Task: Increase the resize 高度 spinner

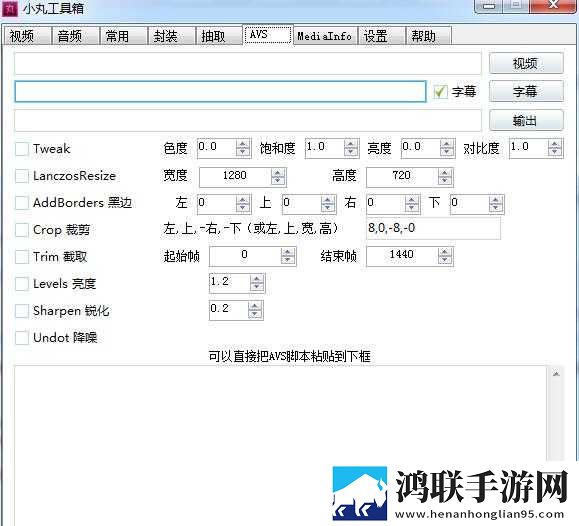Action: (x=445, y=173)
